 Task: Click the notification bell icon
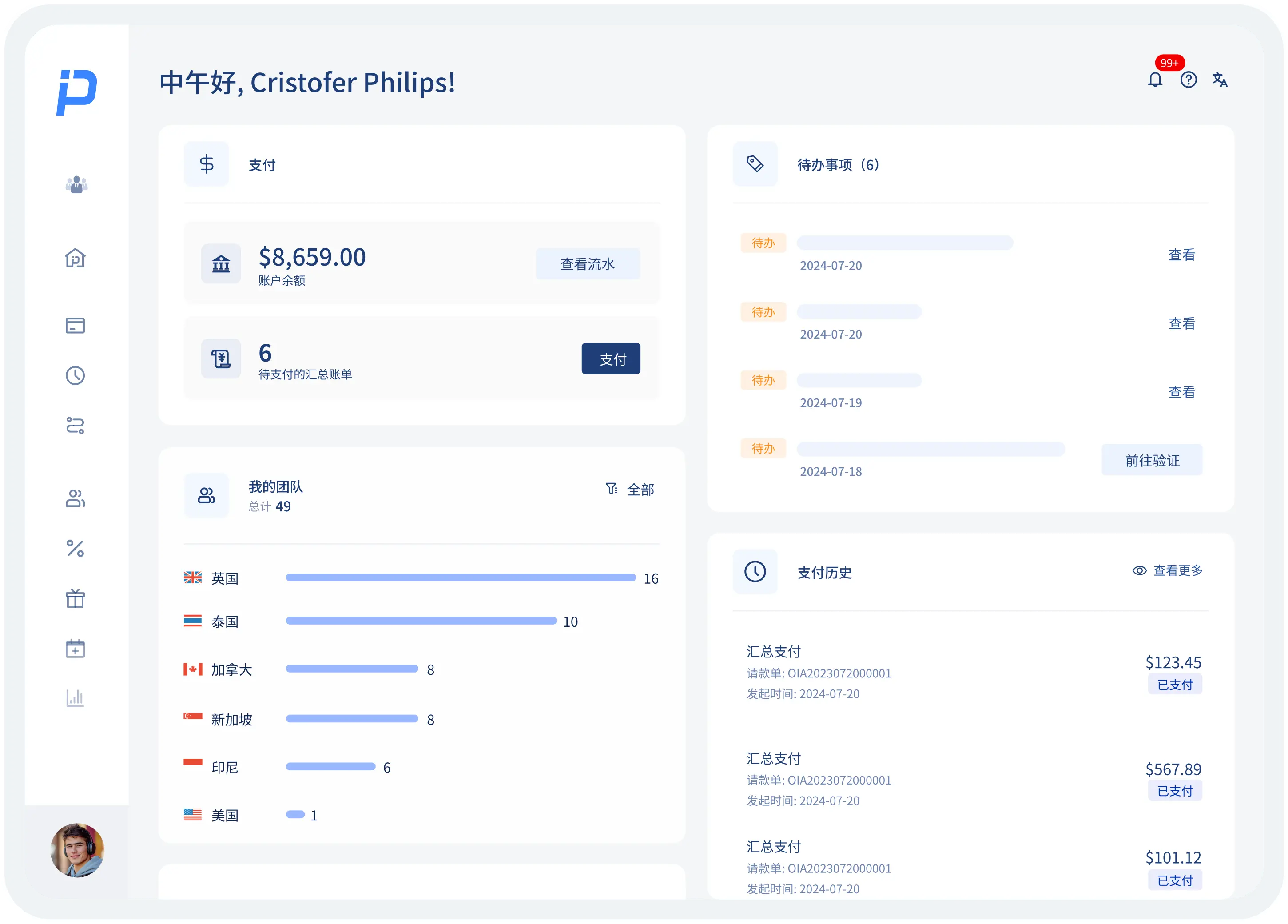(x=1155, y=80)
